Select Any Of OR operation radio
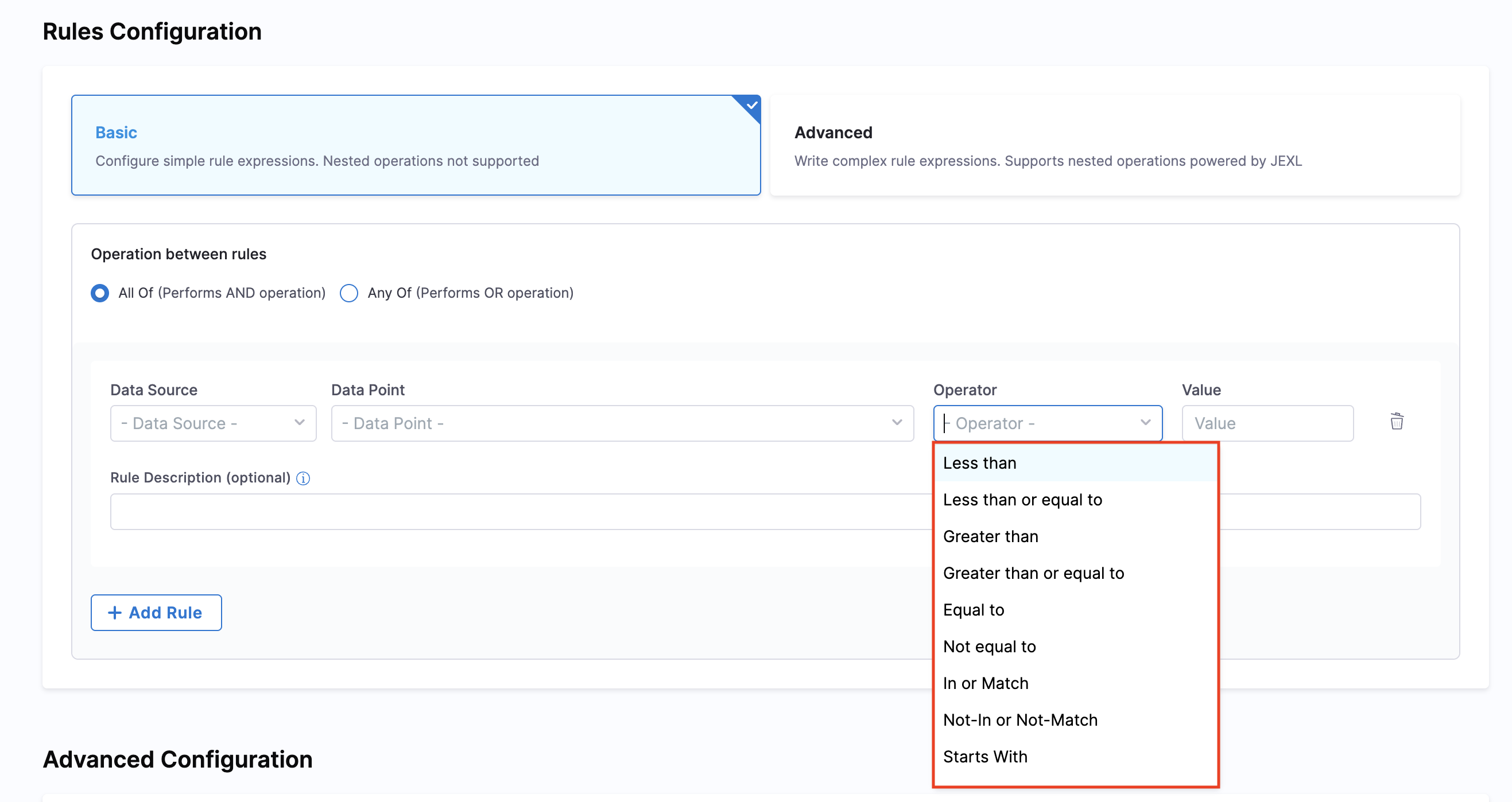 coord(348,293)
